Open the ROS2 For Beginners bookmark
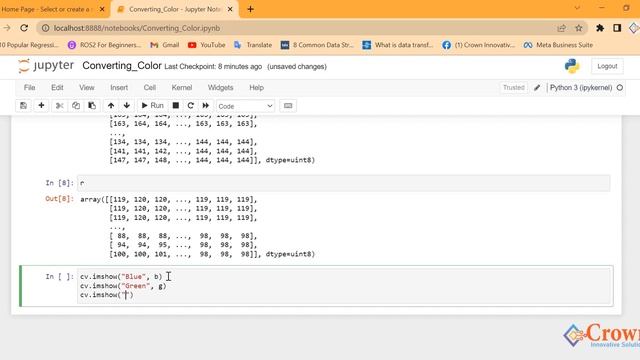 pyautogui.click(x=104, y=45)
